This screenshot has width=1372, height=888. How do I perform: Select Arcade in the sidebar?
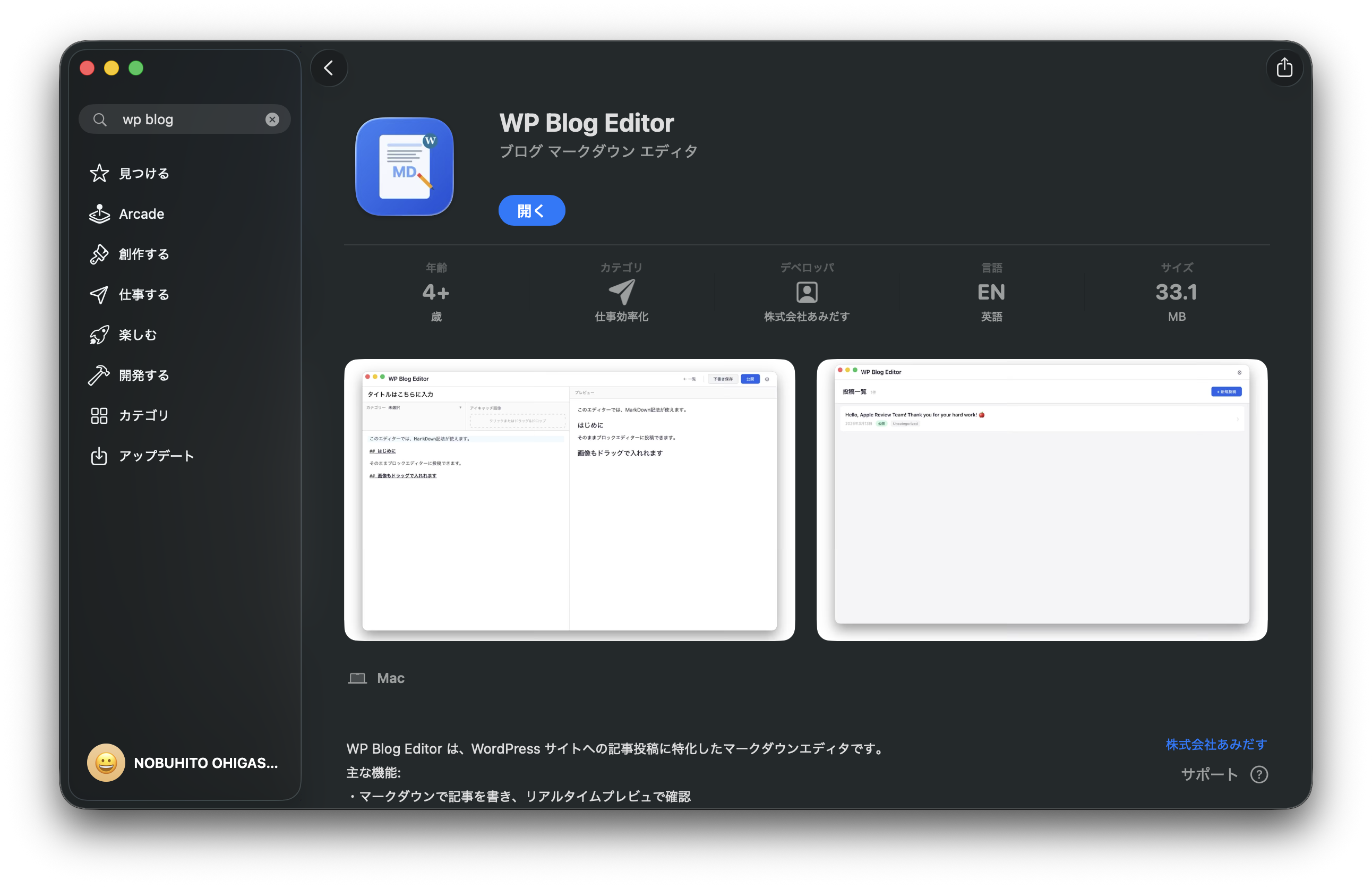(x=141, y=214)
